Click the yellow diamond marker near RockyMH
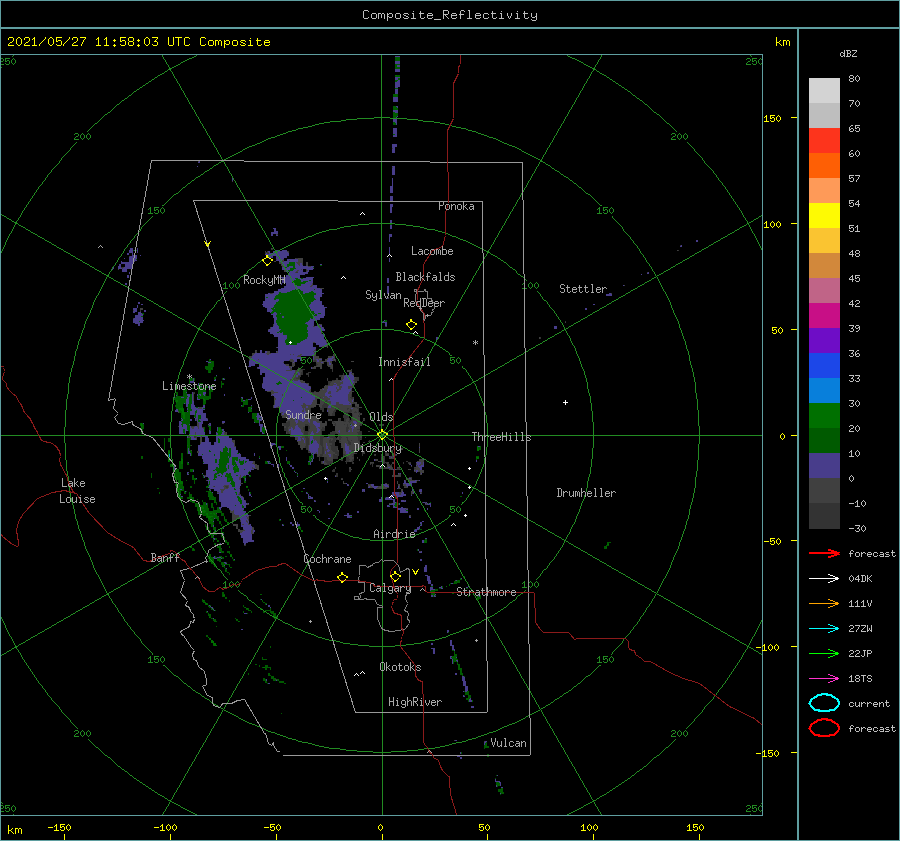This screenshot has height=841, width=900. tap(267, 261)
